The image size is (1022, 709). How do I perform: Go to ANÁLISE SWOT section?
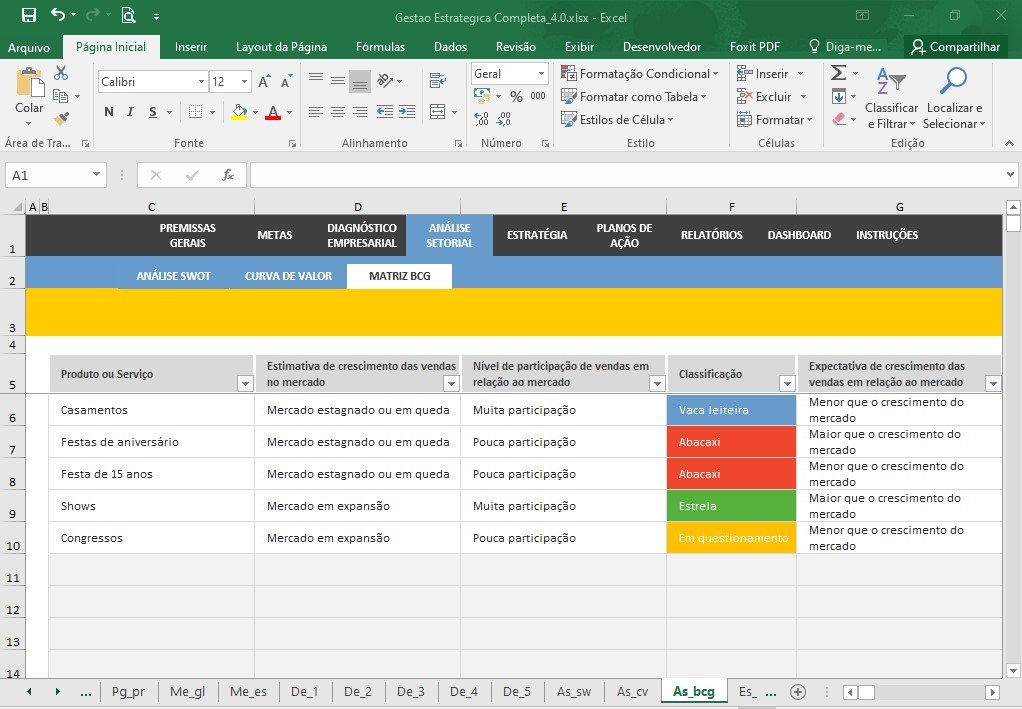[173, 276]
